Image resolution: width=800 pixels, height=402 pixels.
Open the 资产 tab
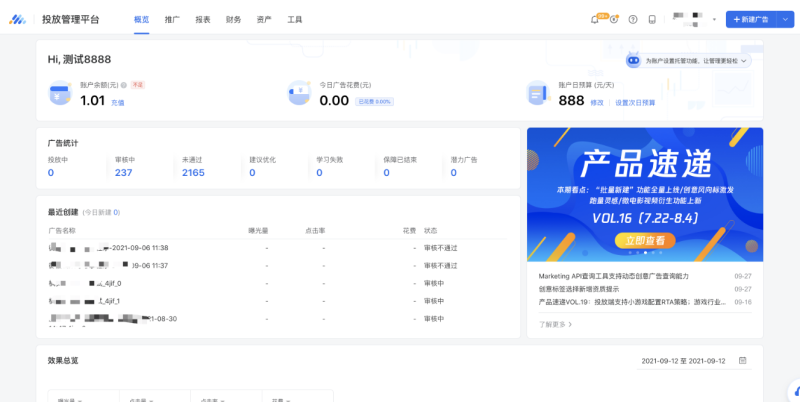(264, 19)
